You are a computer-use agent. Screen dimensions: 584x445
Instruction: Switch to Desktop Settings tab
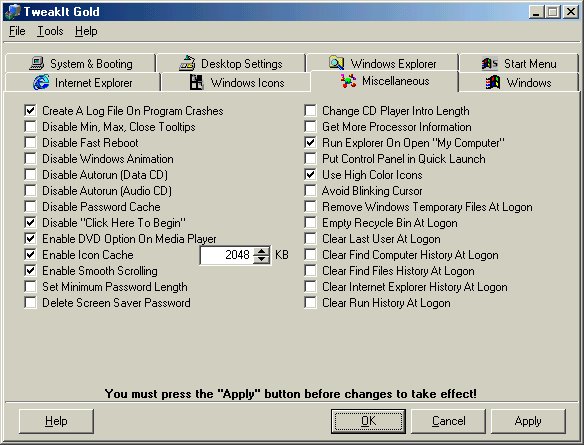[x=231, y=63]
